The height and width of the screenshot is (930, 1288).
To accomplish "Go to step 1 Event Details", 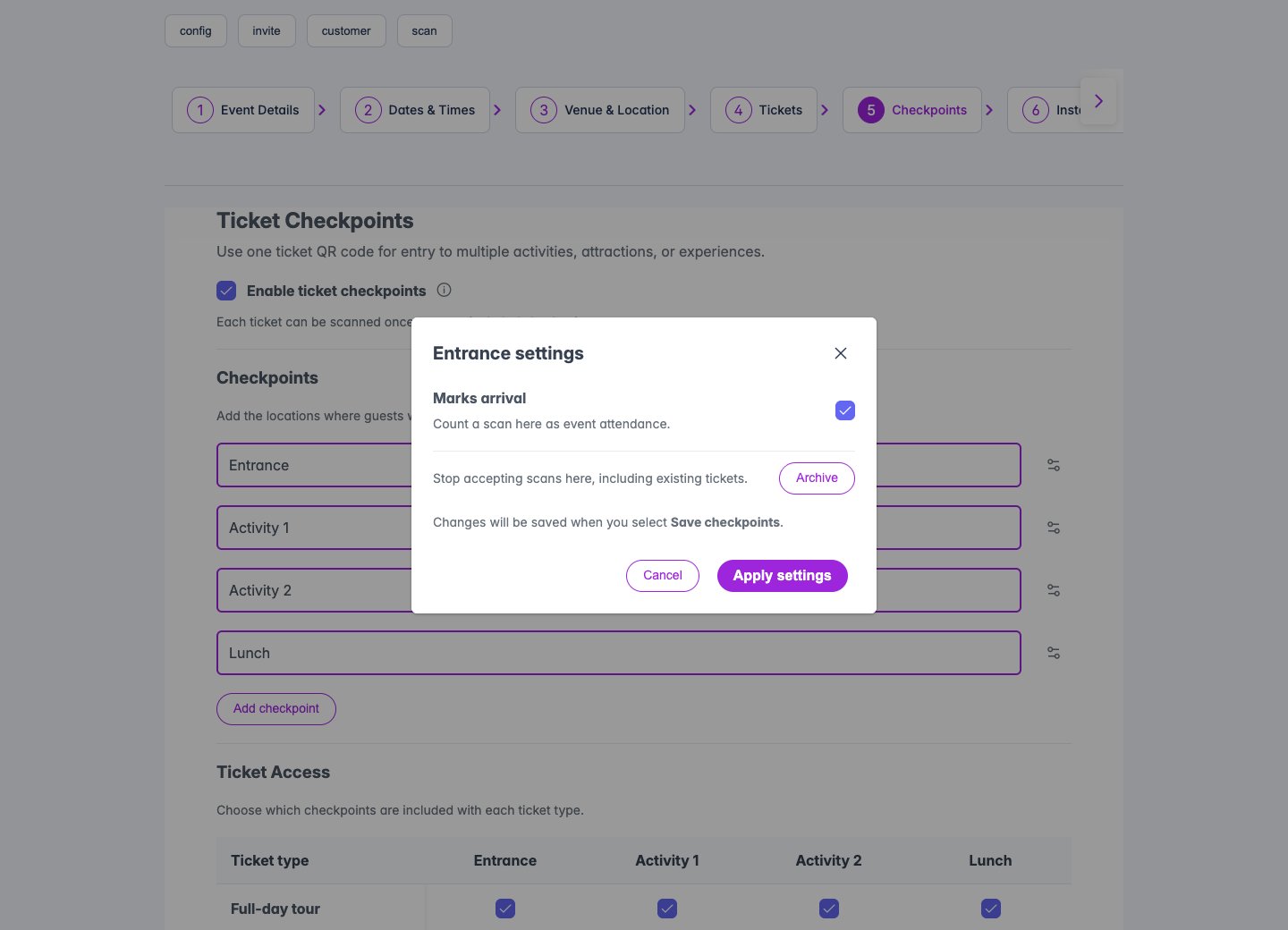I will 243,110.
